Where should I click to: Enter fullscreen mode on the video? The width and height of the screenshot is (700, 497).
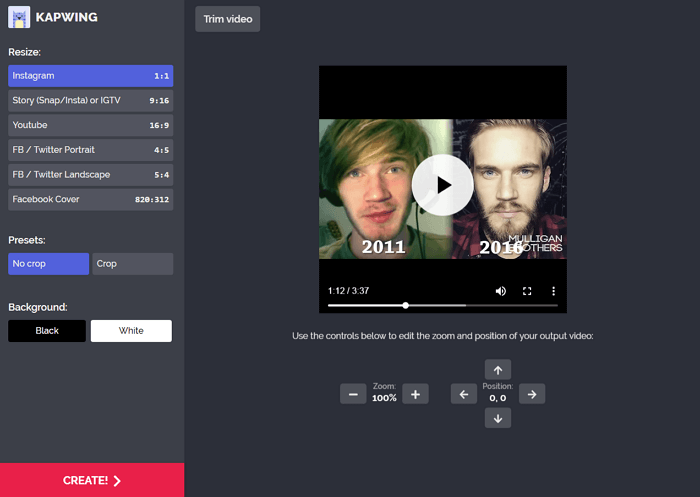[527, 291]
